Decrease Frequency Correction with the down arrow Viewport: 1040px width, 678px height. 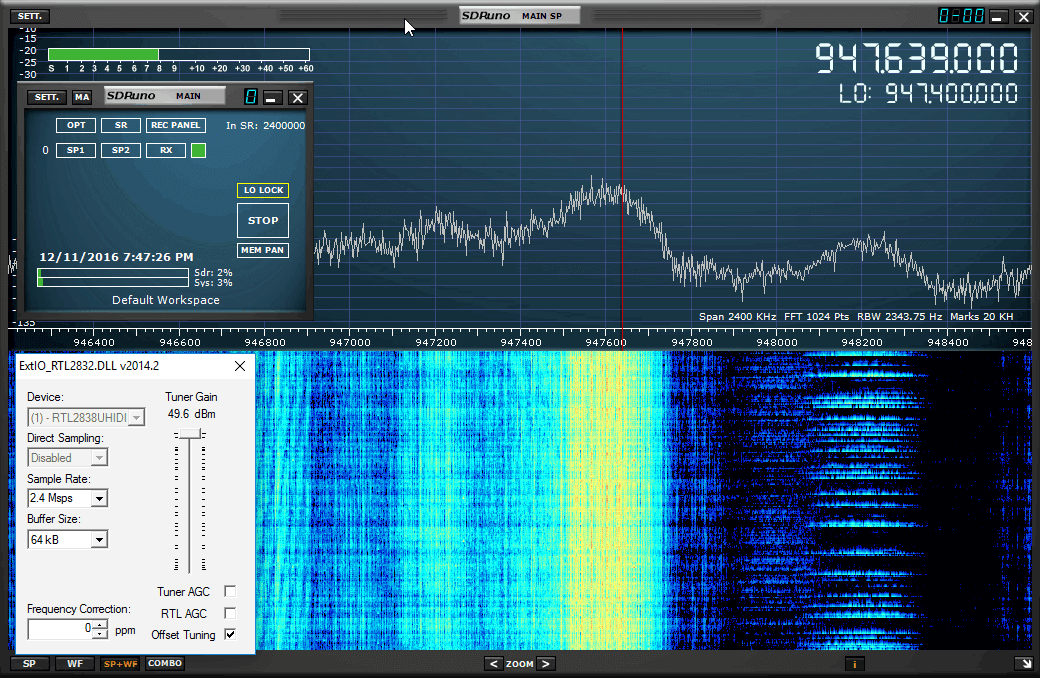(x=100, y=634)
